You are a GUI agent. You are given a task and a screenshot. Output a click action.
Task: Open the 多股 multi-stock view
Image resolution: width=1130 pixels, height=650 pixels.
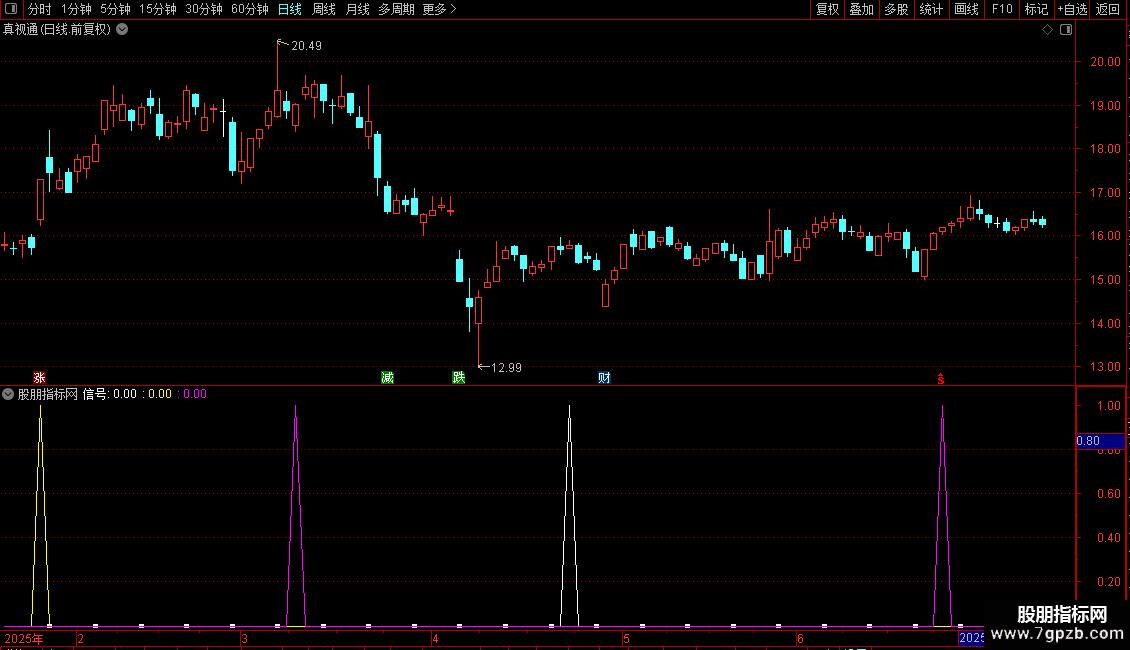896,9
